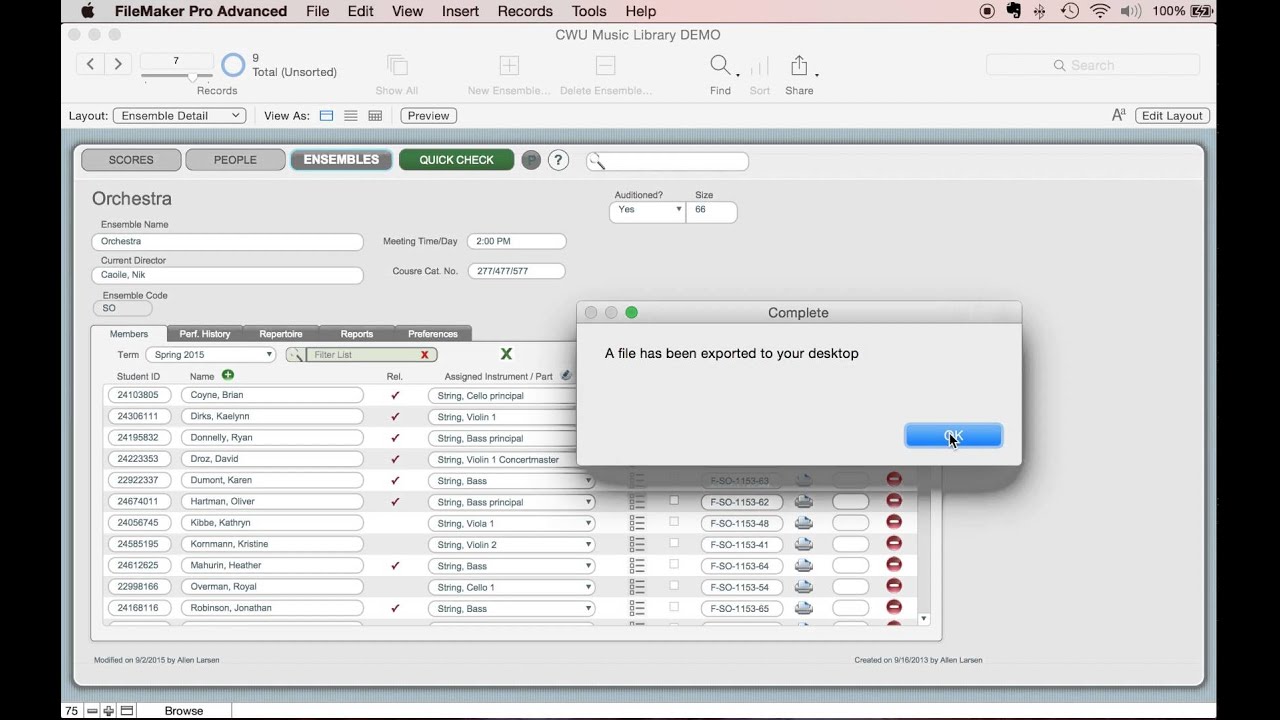Image resolution: width=1280 pixels, height=720 pixels.
Task: Click the Preview button
Action: (428, 116)
